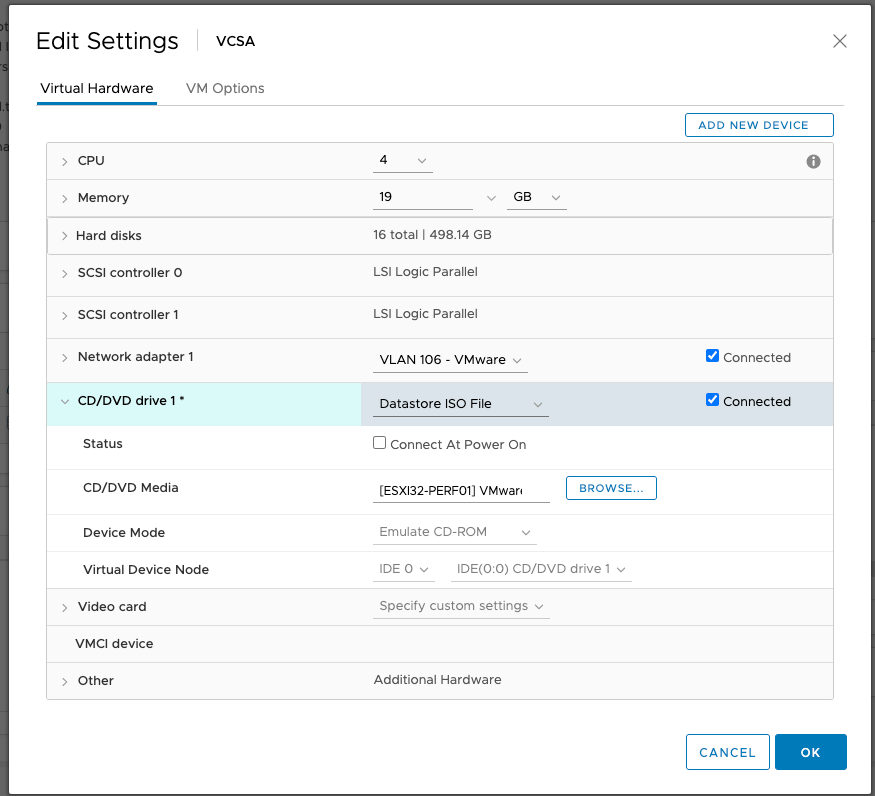The image size is (875, 796).
Task: Click the Memory size input field
Action: [423, 198]
